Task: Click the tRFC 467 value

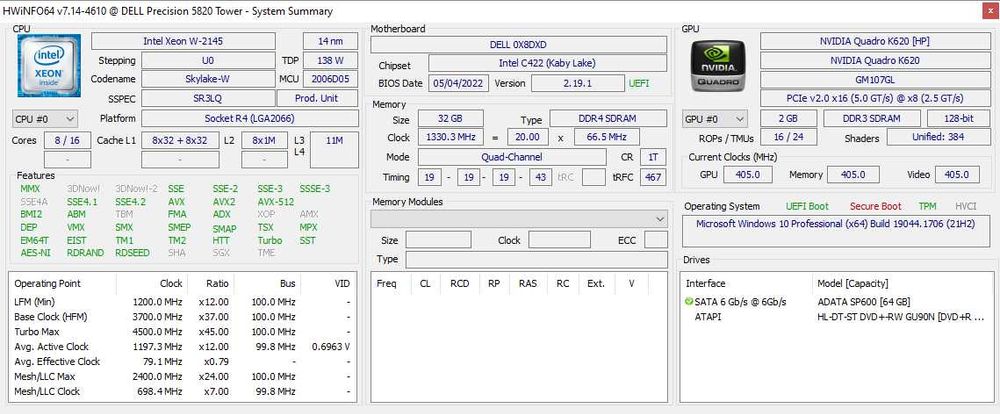Action: click(x=654, y=177)
